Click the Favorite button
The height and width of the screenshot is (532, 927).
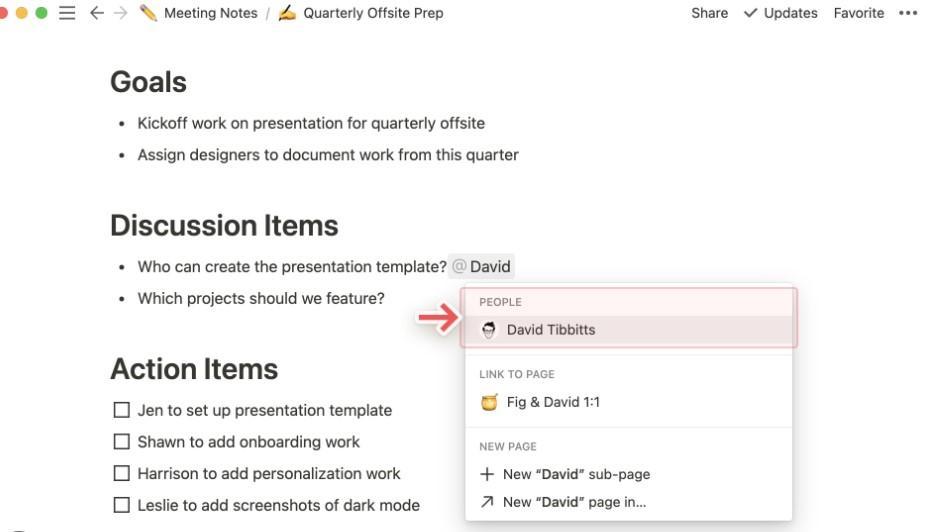(x=859, y=13)
